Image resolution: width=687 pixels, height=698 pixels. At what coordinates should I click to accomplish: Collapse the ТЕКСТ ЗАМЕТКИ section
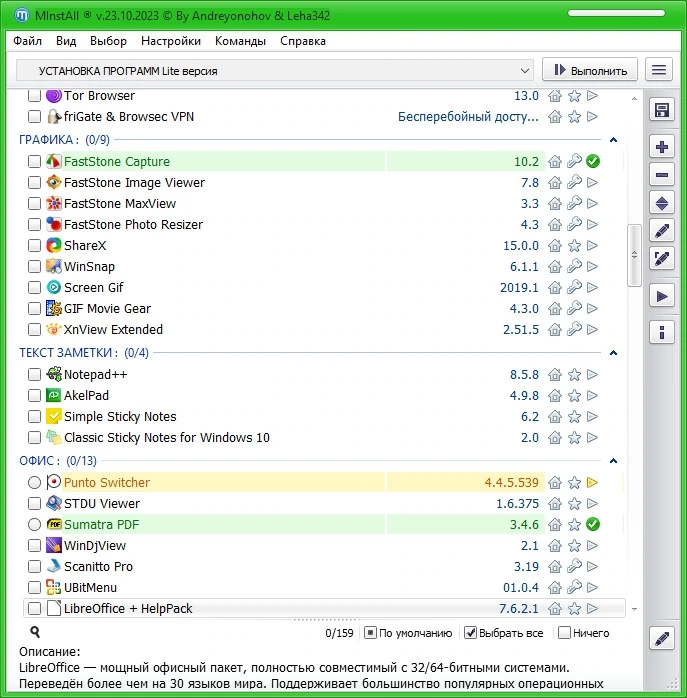pos(614,353)
